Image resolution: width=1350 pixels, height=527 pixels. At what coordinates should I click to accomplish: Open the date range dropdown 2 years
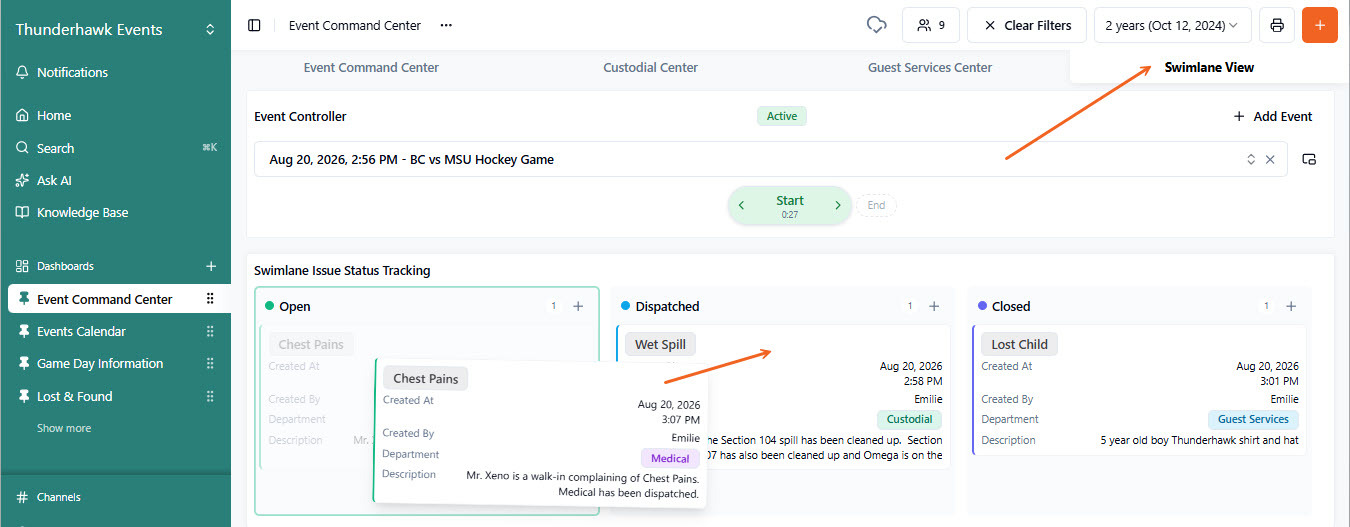(x=1172, y=25)
